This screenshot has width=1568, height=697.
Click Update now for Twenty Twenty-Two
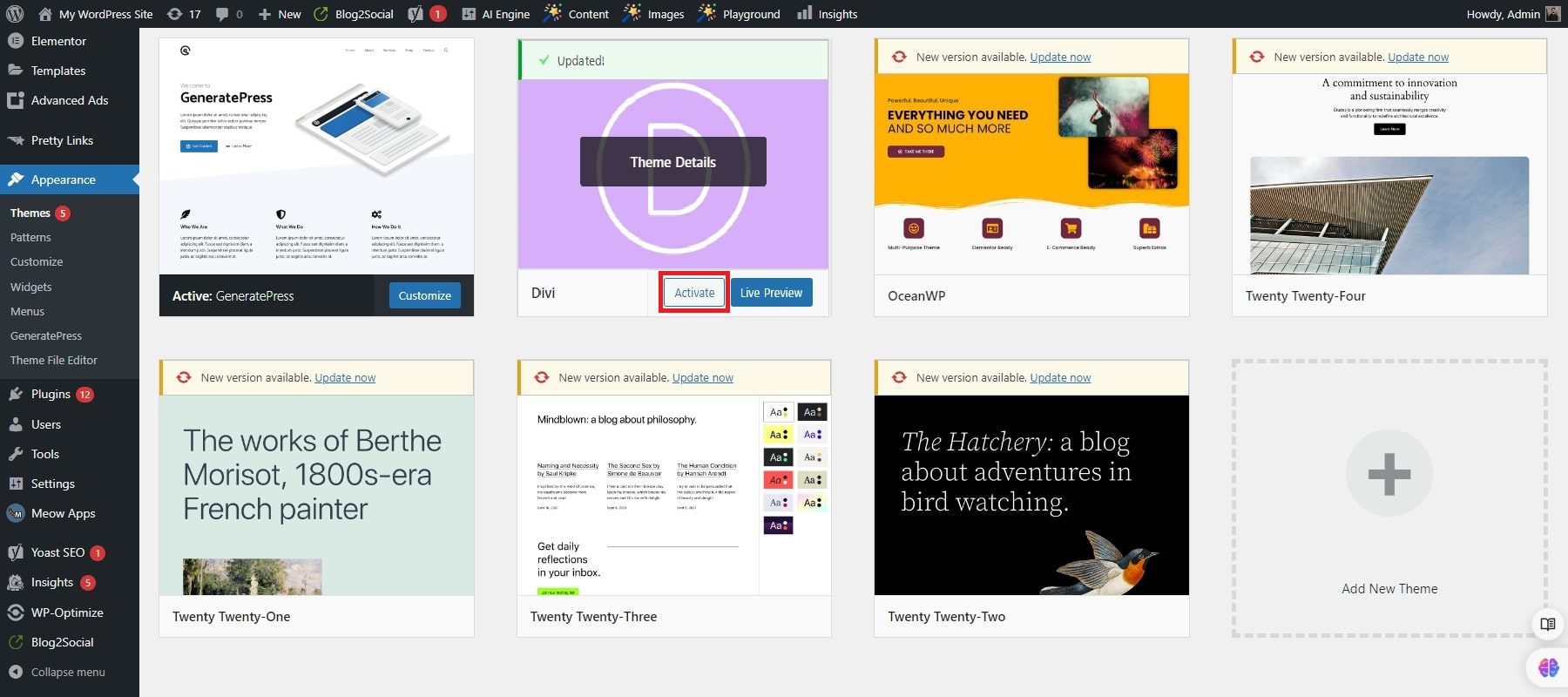(1060, 377)
